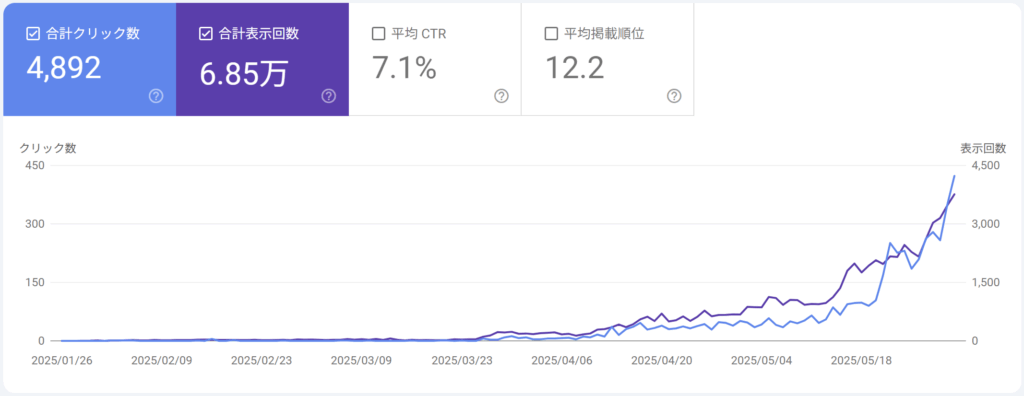This screenshot has width=1024, height=396.
Task: Uncheck the 合計クリック数 checkbox
Action: pos(33,34)
